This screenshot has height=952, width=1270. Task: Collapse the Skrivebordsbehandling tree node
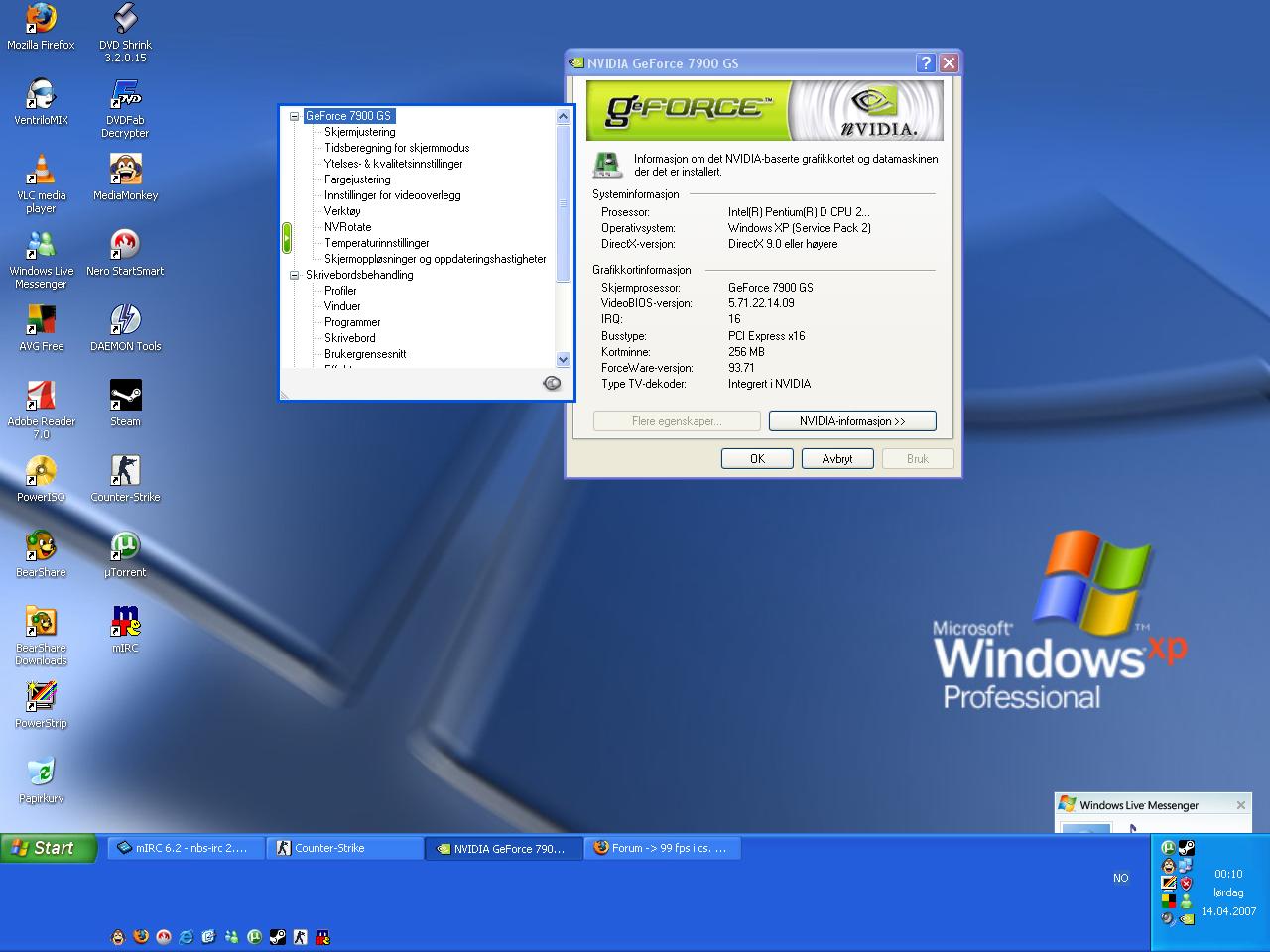point(295,275)
